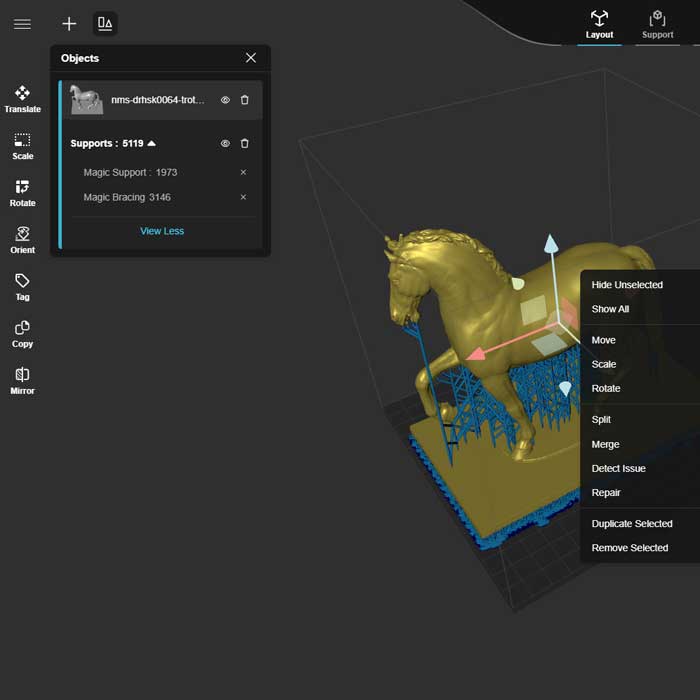Viewport: 700px width, 700px height.
Task: Open the Tag tool
Action: click(22, 287)
